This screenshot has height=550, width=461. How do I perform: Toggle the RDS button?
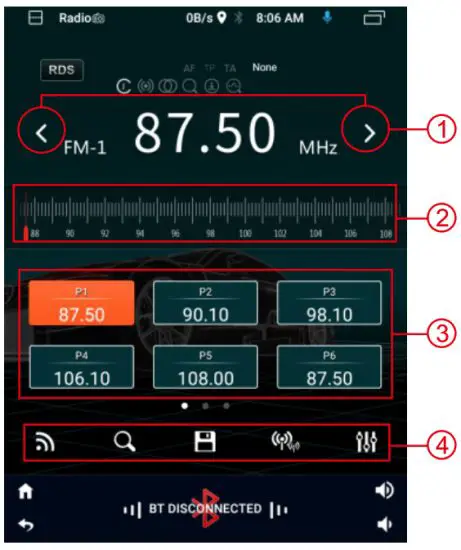(62, 70)
